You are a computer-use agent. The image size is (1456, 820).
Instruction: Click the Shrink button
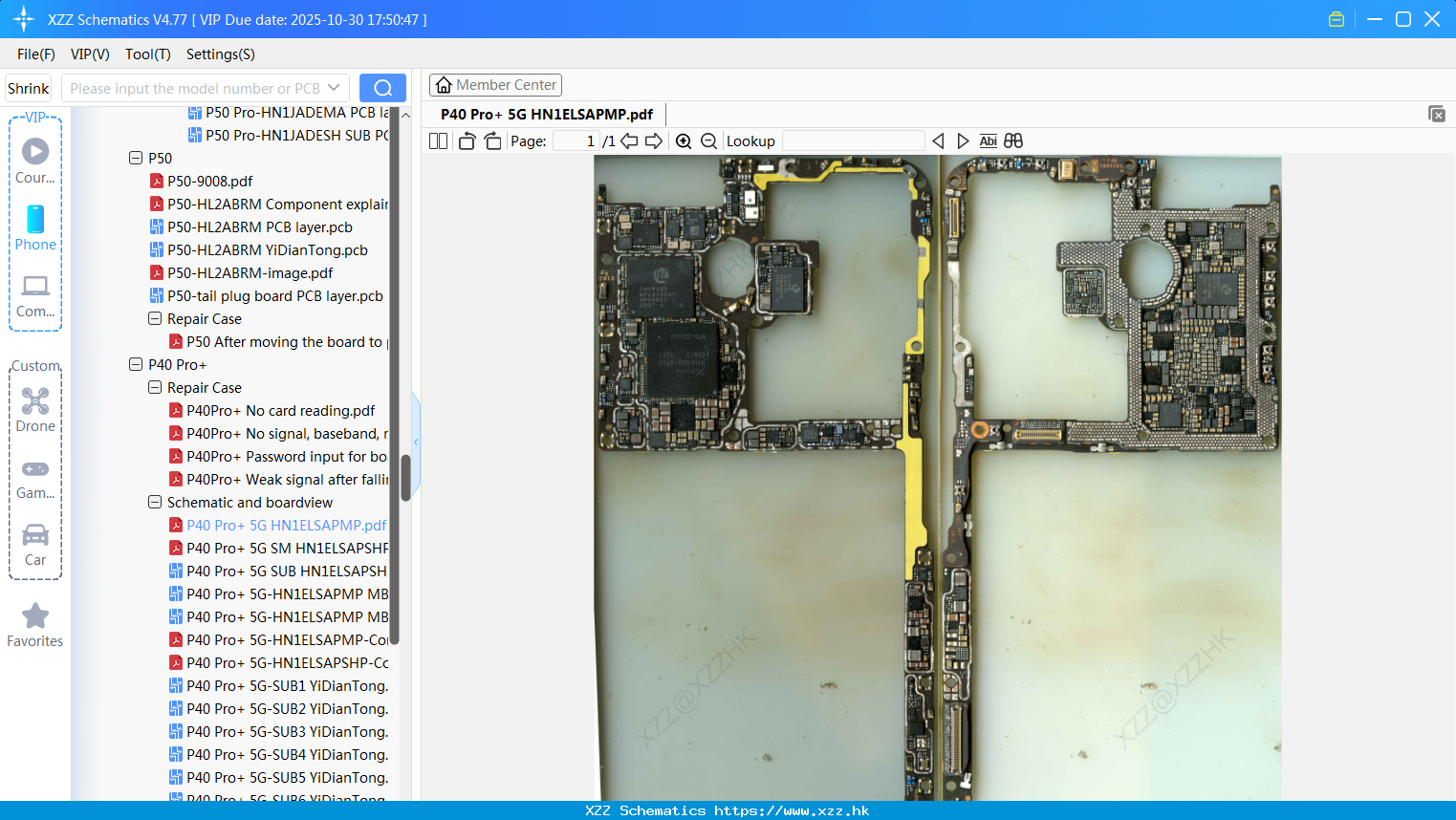(28, 88)
